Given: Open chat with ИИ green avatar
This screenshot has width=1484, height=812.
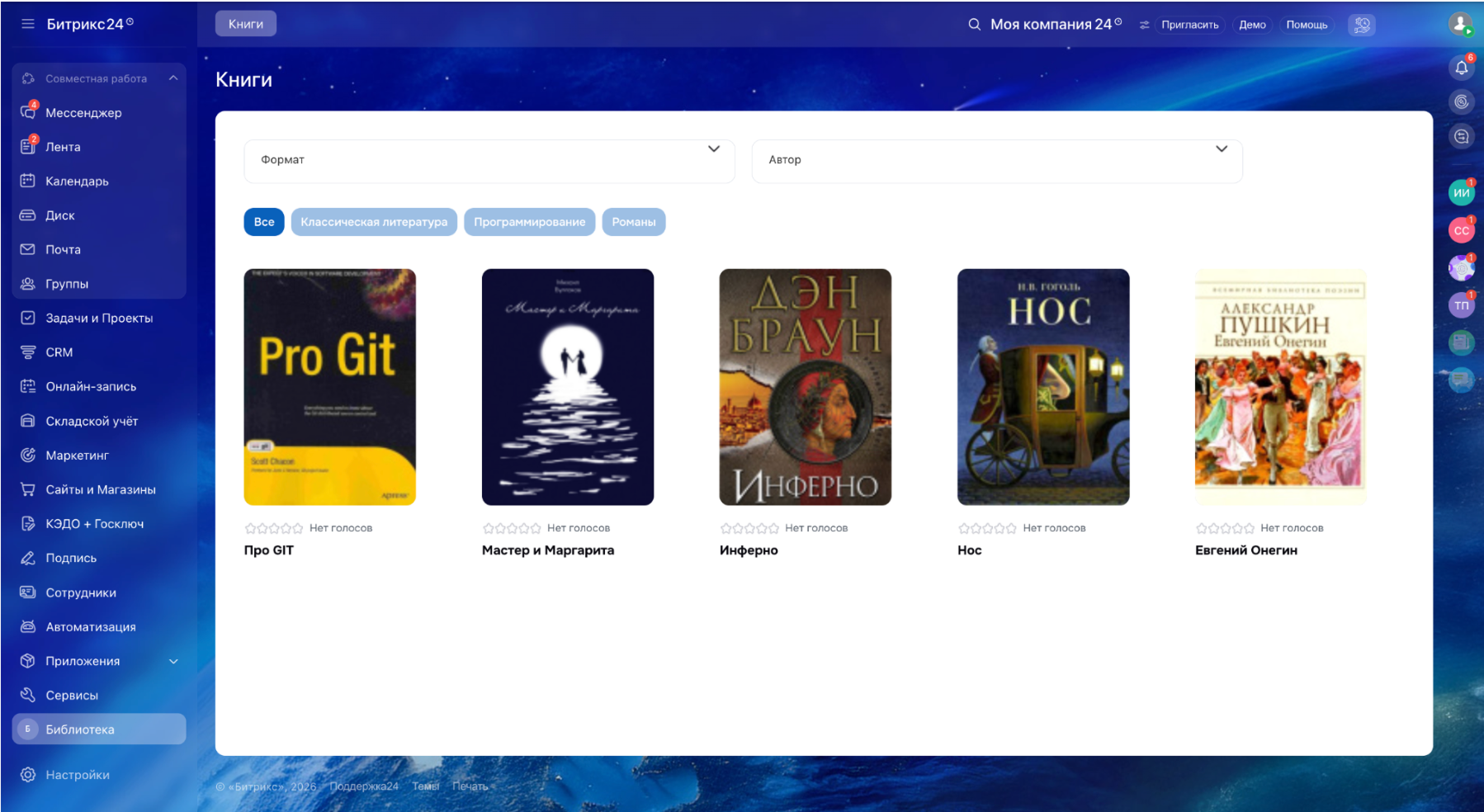Looking at the screenshot, I should [x=1461, y=192].
